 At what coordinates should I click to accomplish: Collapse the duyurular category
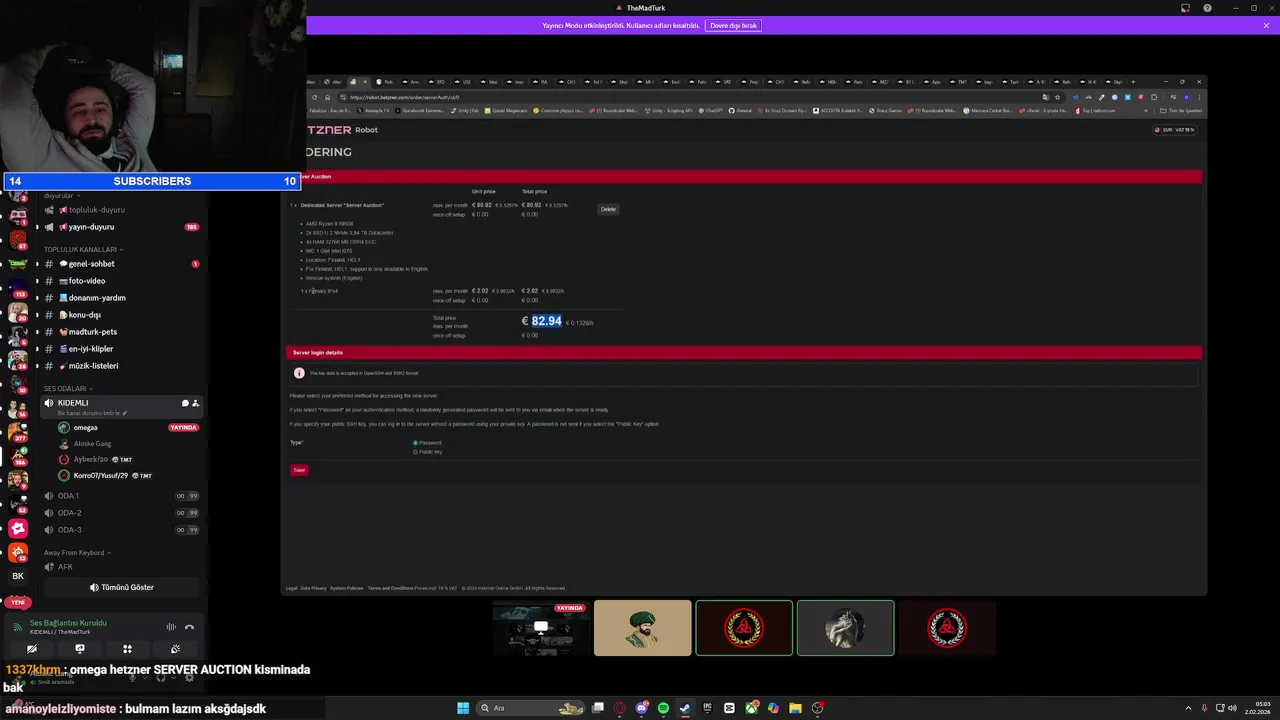point(60,196)
